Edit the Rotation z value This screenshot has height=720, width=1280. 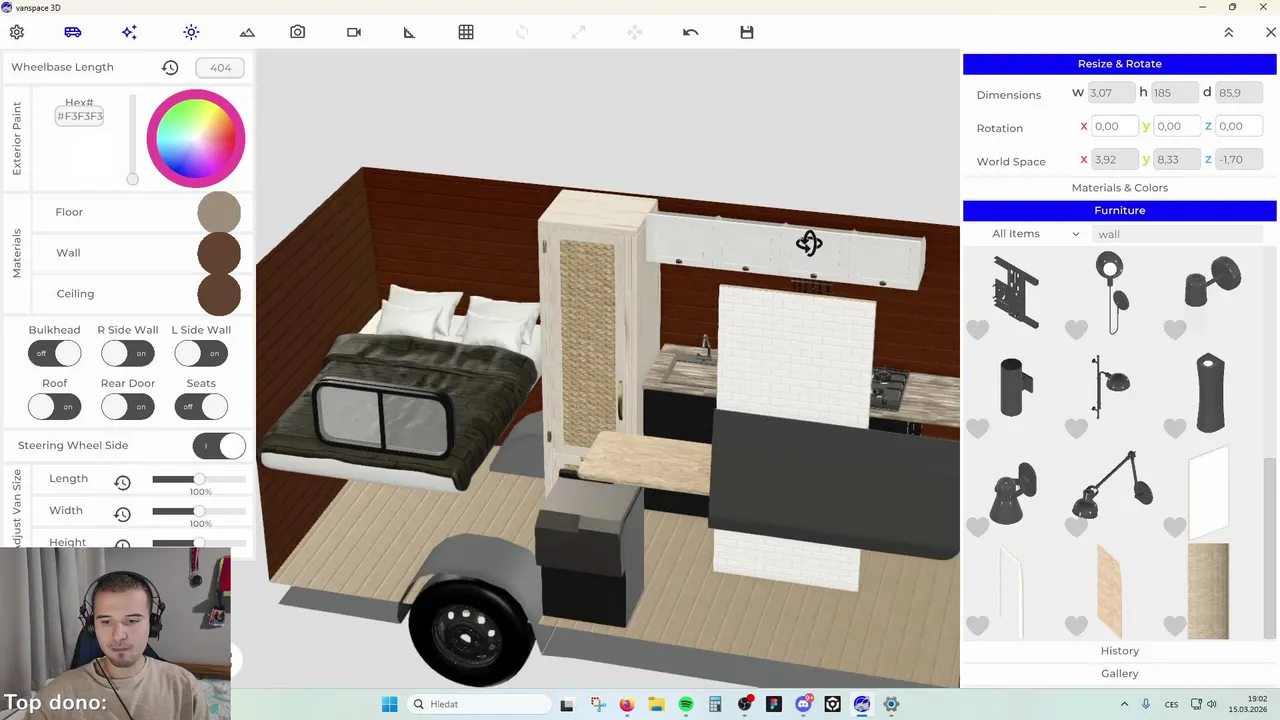(x=1239, y=126)
